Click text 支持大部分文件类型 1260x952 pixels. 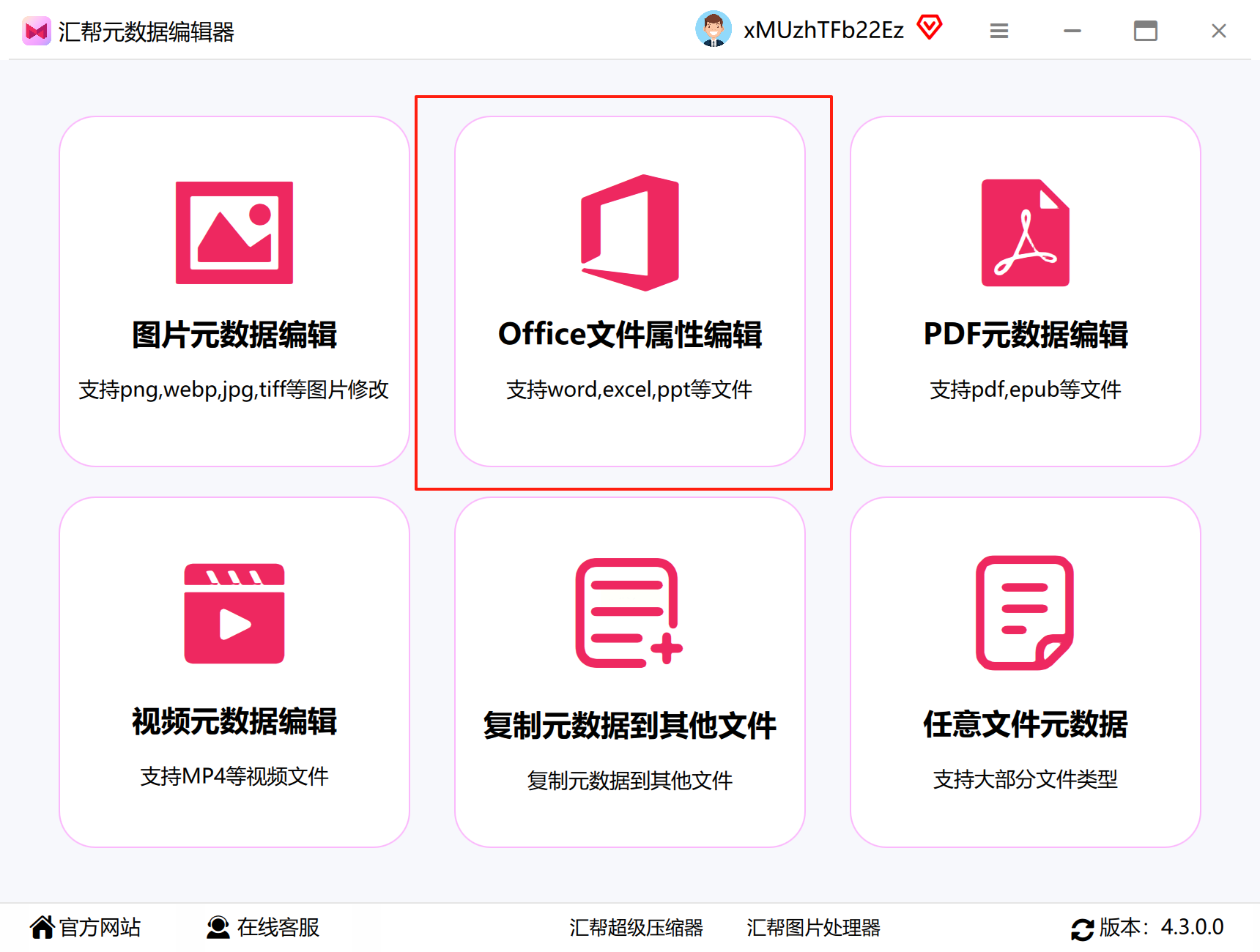point(1026,779)
